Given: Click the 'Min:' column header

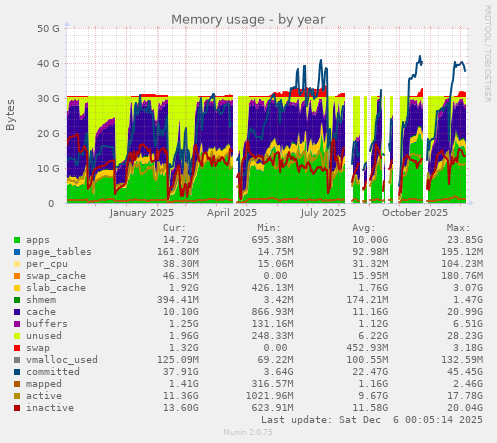Looking at the screenshot, I should point(269,228).
